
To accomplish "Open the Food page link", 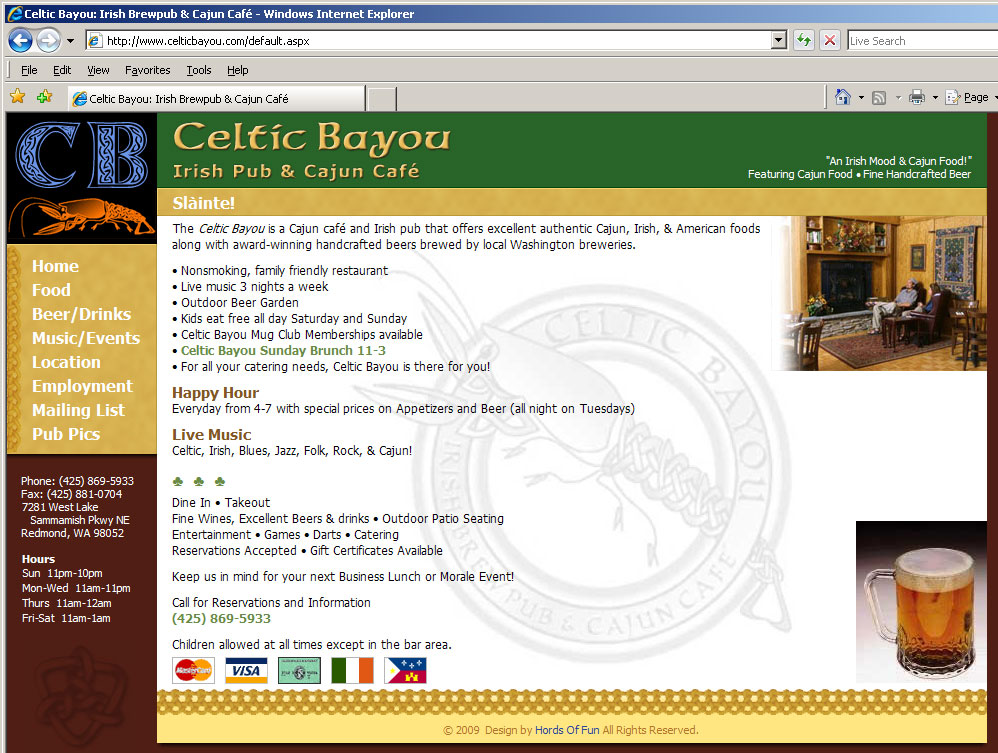I will click(x=51, y=290).
